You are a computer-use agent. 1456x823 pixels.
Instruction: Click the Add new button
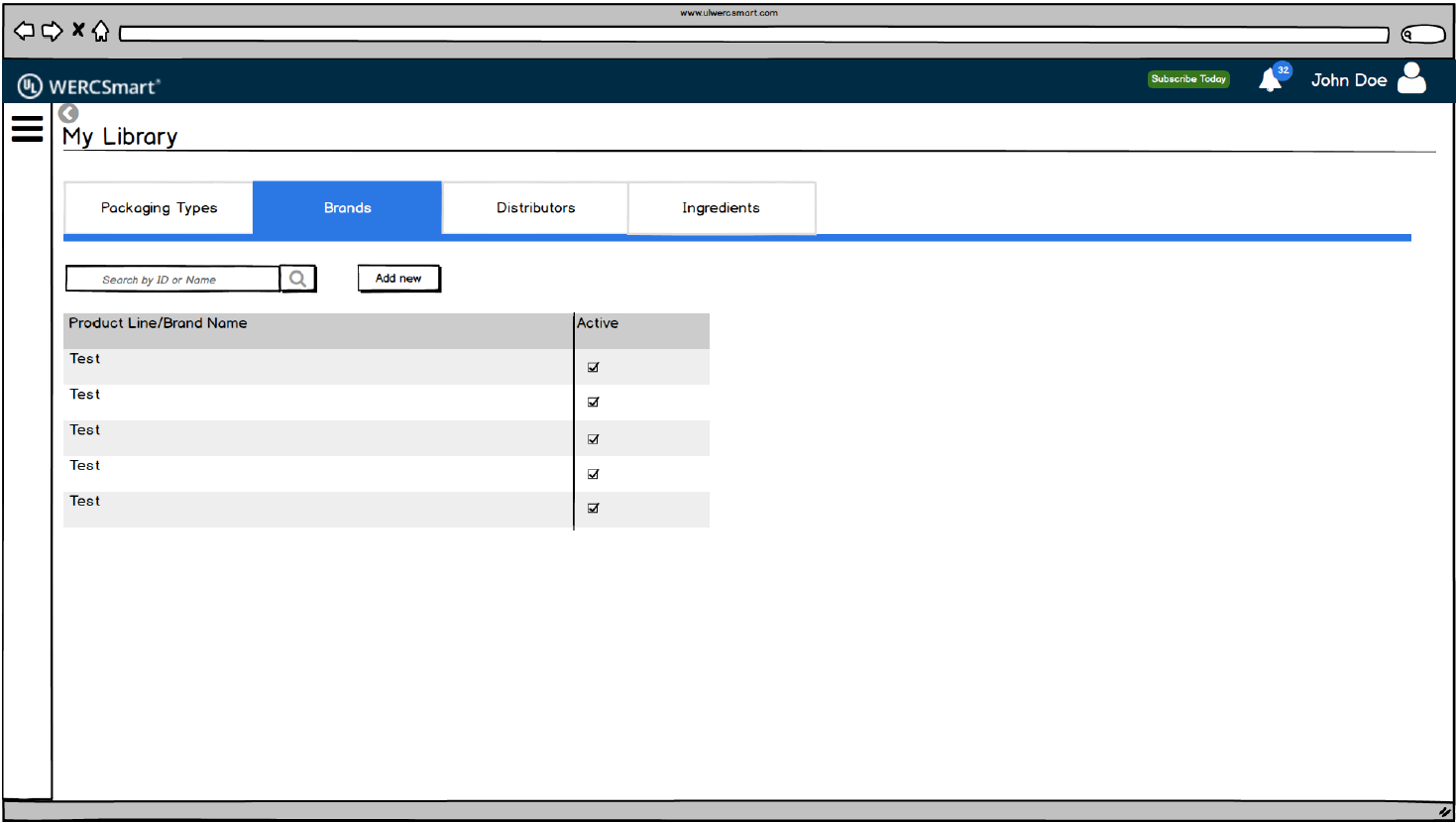(x=398, y=279)
